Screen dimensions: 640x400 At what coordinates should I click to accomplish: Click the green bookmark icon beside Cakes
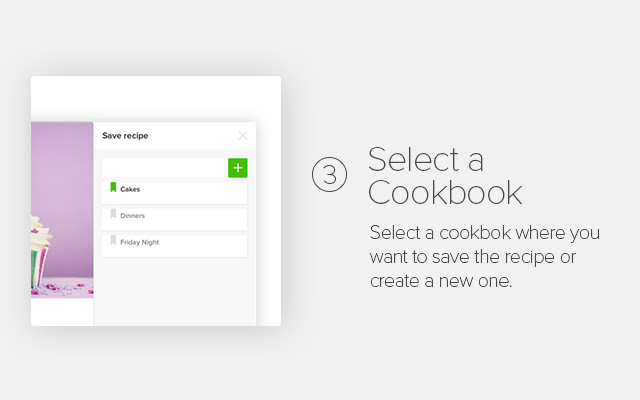click(113, 188)
